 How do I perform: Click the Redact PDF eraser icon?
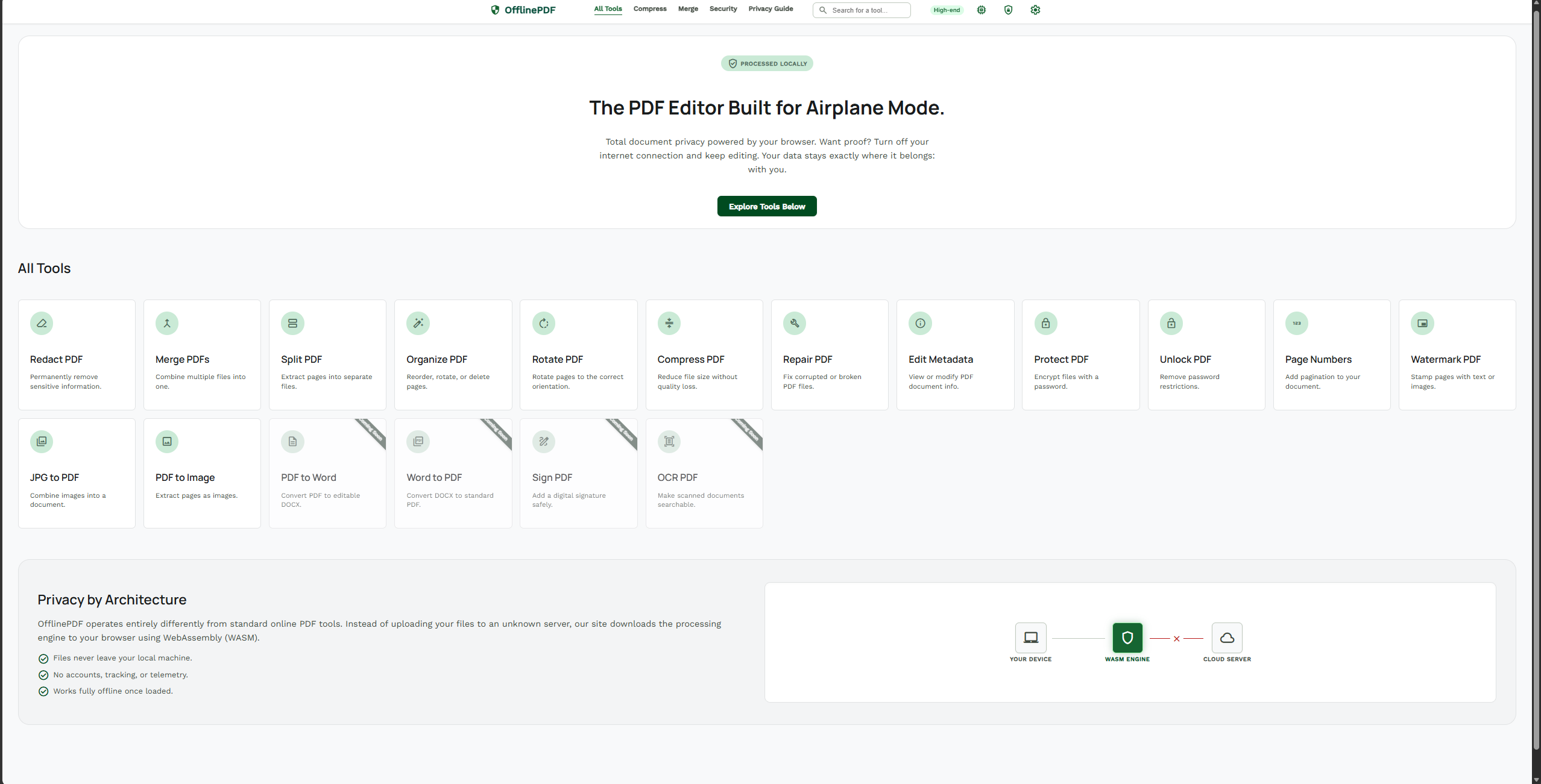point(42,324)
